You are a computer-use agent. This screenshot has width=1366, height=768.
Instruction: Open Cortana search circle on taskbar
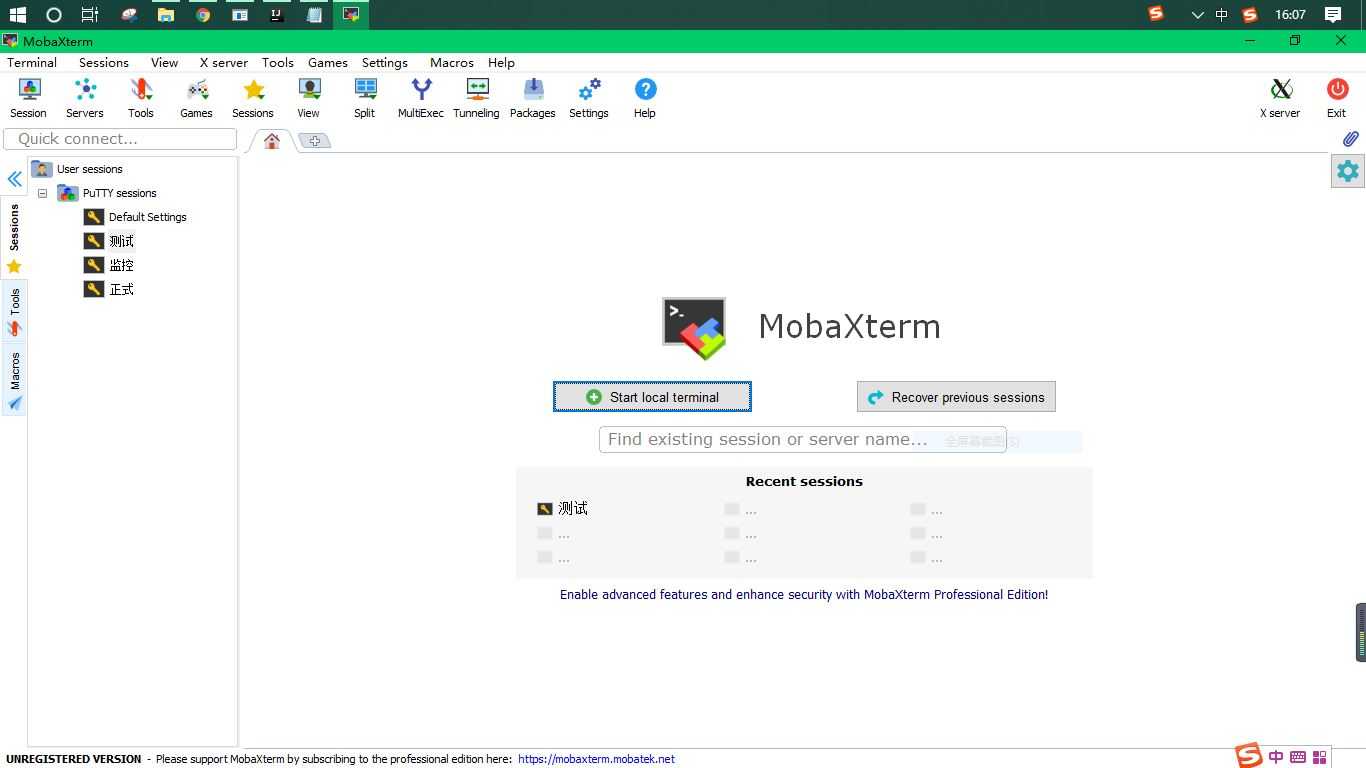pos(54,15)
